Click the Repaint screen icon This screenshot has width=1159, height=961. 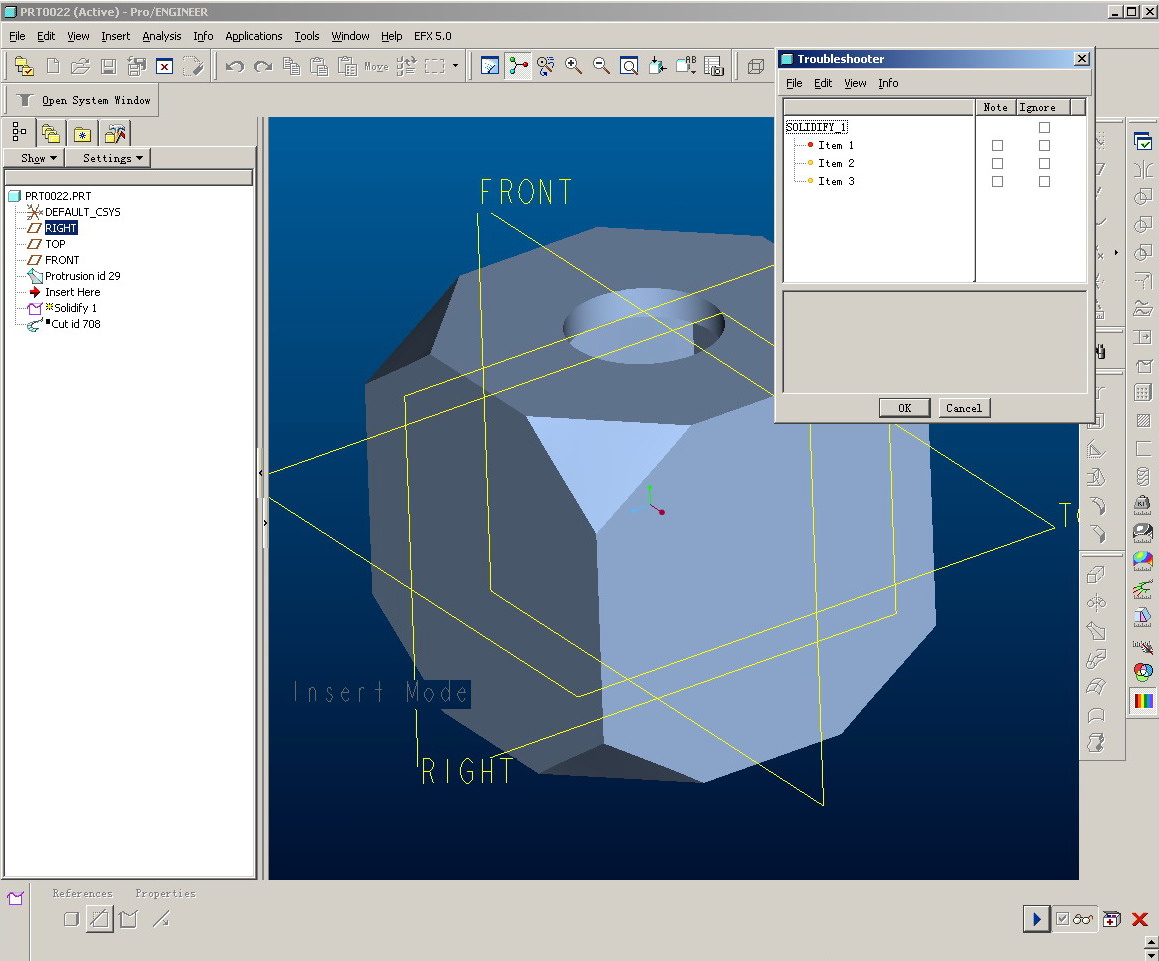[x=489, y=66]
